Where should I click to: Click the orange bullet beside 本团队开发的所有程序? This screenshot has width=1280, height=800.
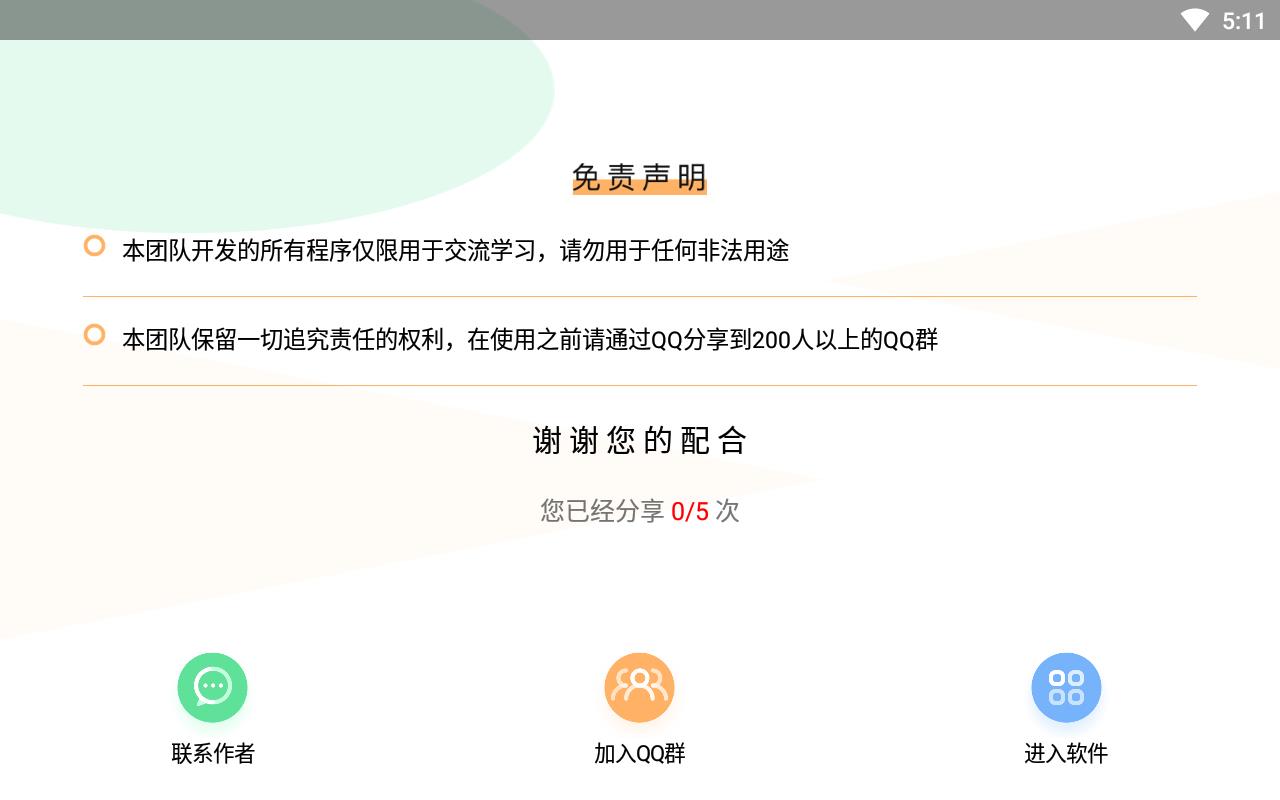[x=94, y=246]
